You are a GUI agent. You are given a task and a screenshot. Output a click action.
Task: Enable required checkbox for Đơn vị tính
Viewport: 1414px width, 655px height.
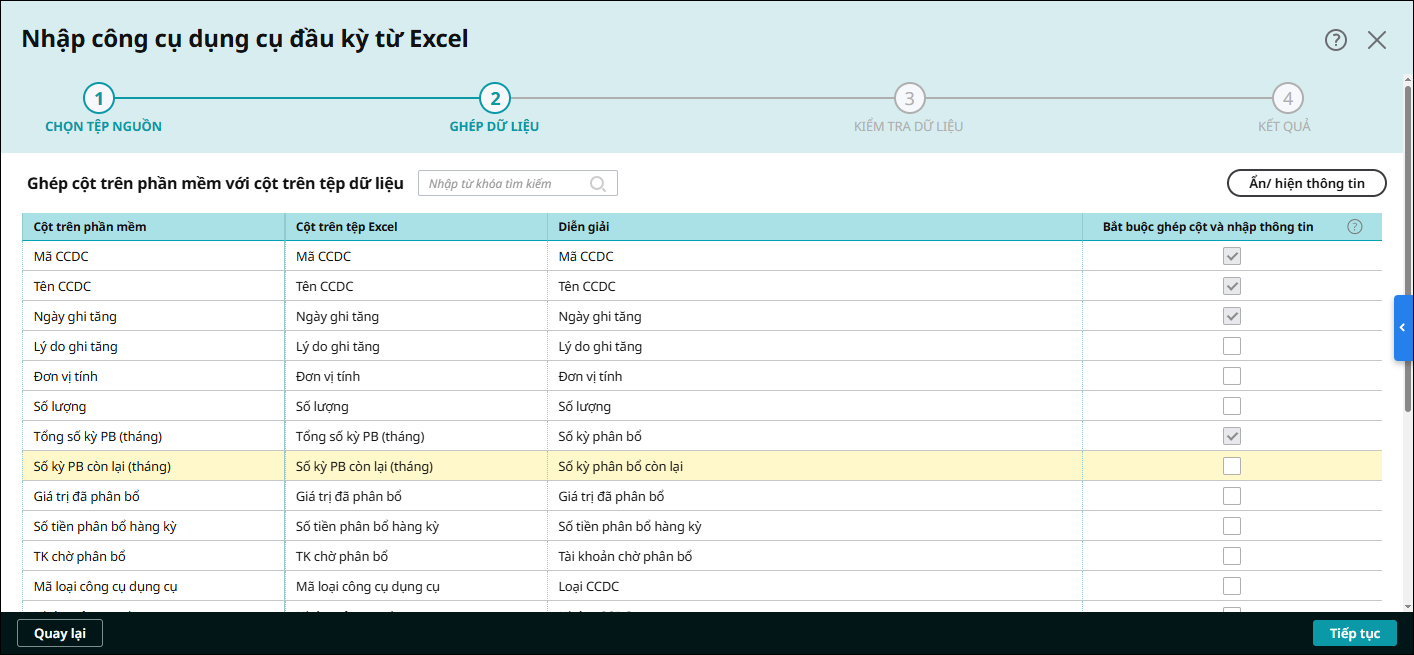click(x=1232, y=376)
